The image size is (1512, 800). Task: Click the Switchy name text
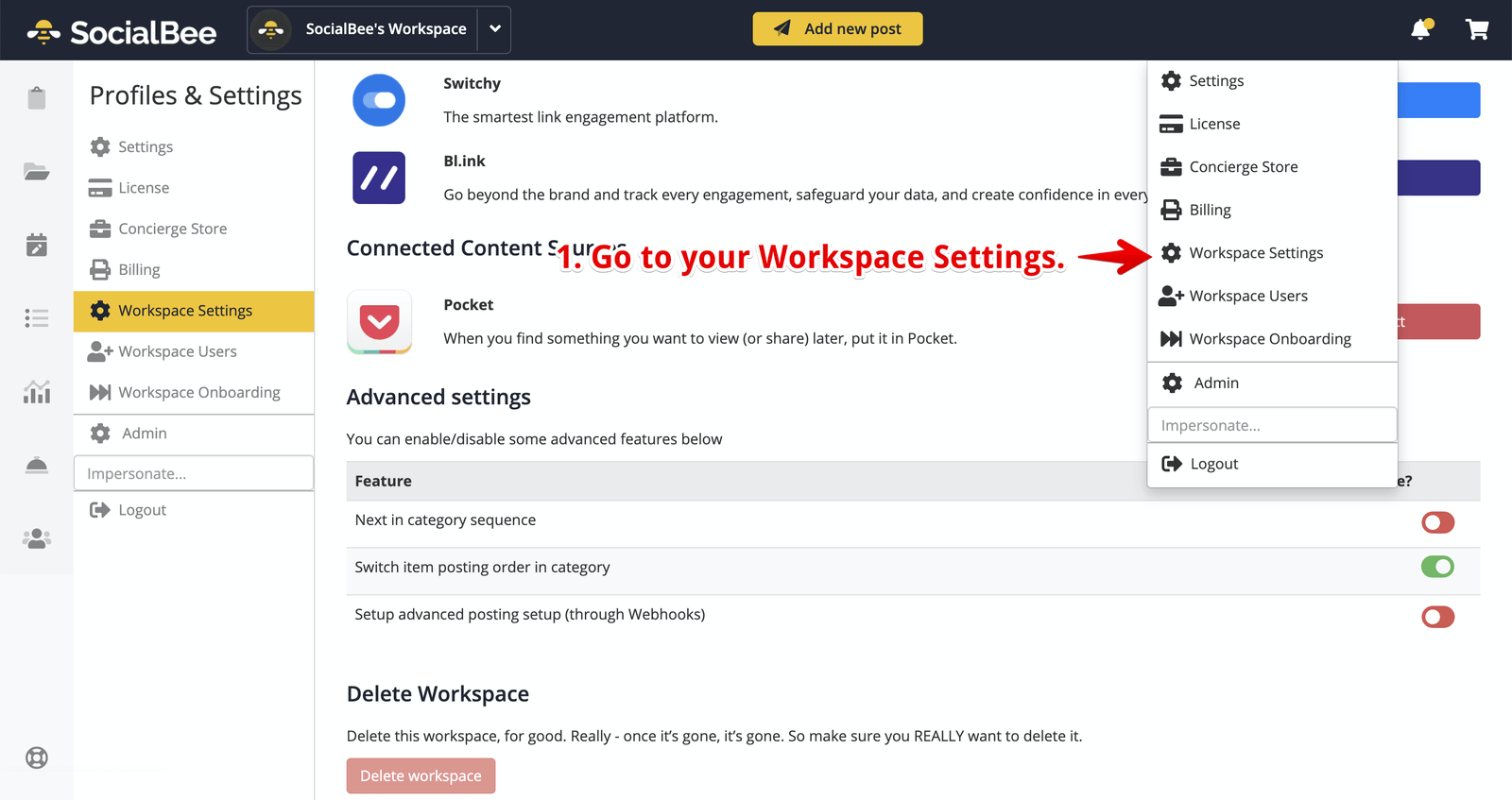472,83
